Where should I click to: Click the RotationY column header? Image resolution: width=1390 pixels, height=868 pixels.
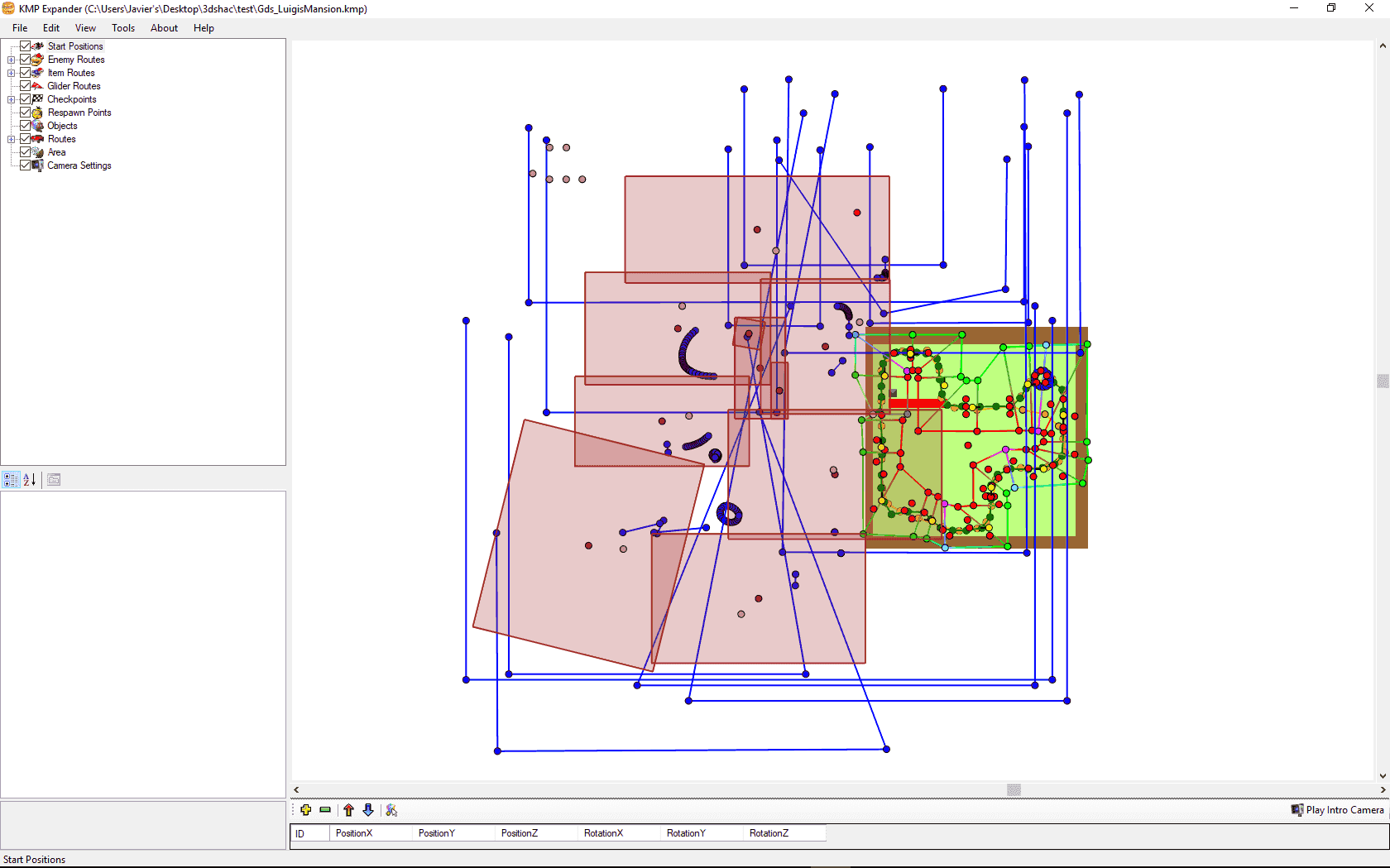coord(702,833)
